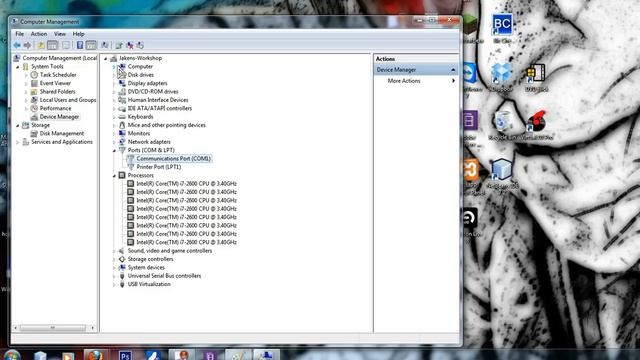Select Communications Port (COM1)
The width and height of the screenshot is (640, 360).
pyautogui.click(x=173, y=158)
